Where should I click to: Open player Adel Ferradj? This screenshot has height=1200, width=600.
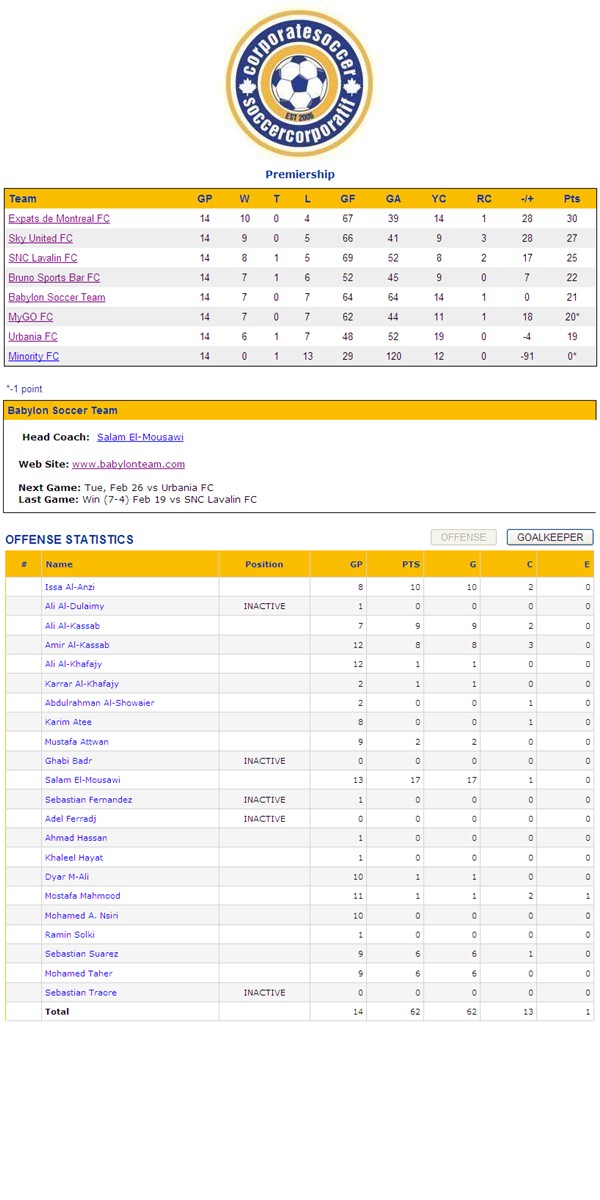(69, 819)
